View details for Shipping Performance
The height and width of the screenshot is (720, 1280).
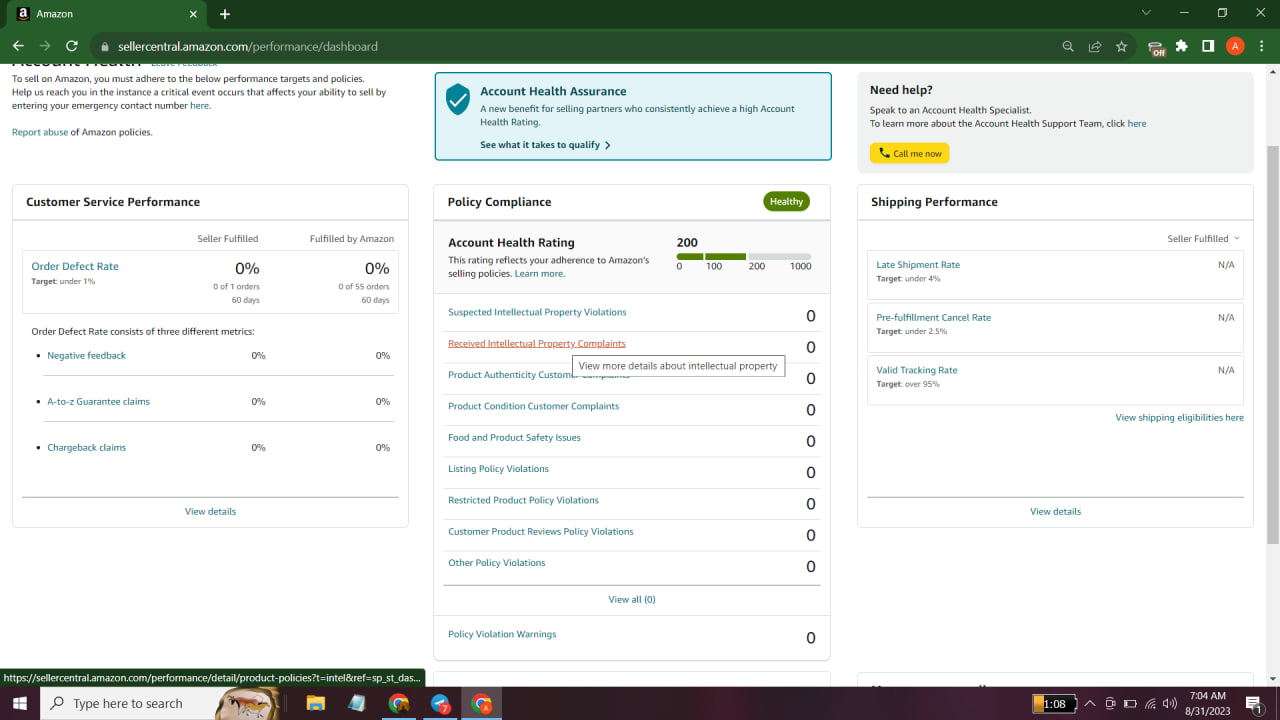[1055, 511]
